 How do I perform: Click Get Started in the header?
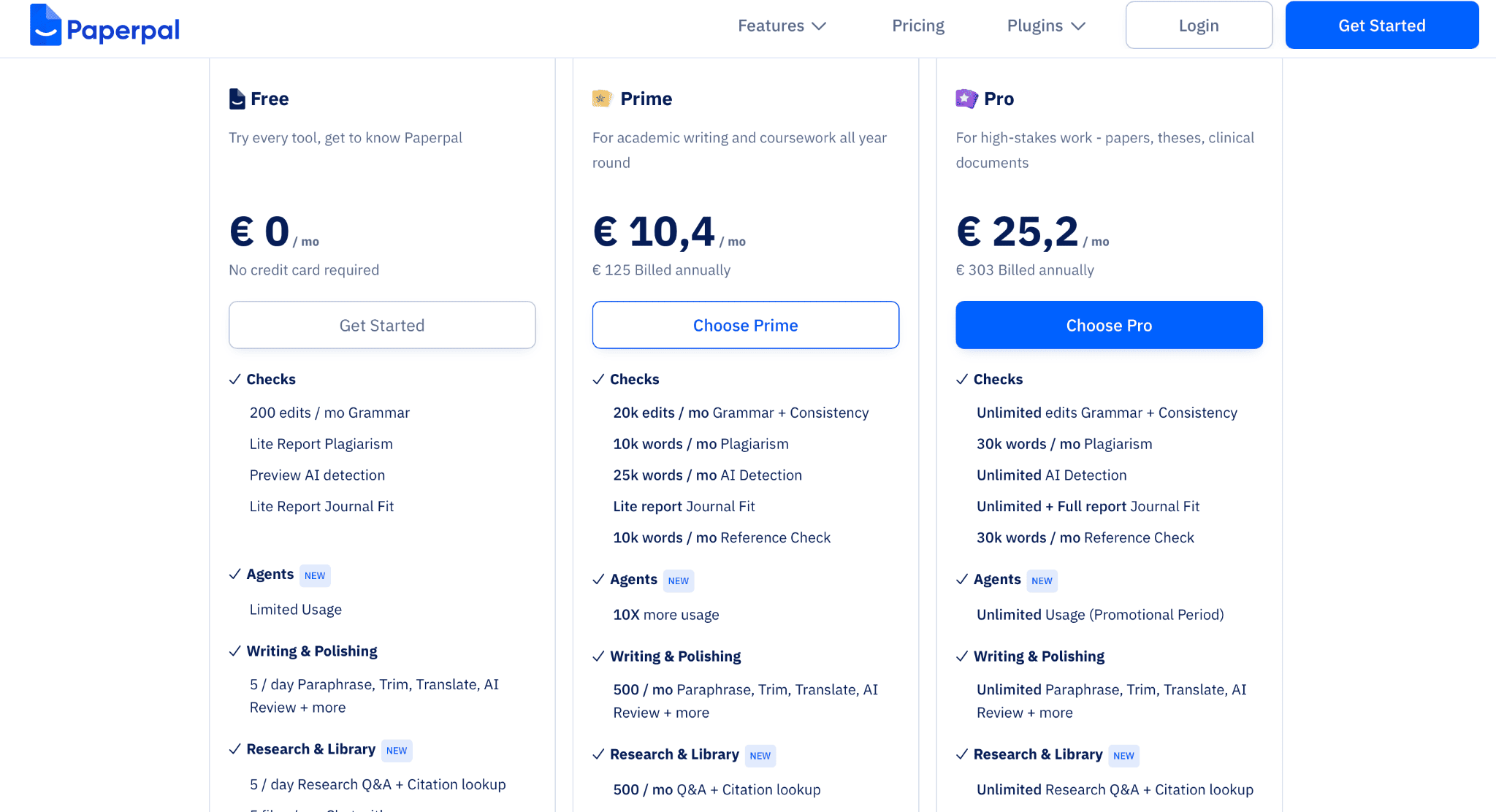[1382, 26]
